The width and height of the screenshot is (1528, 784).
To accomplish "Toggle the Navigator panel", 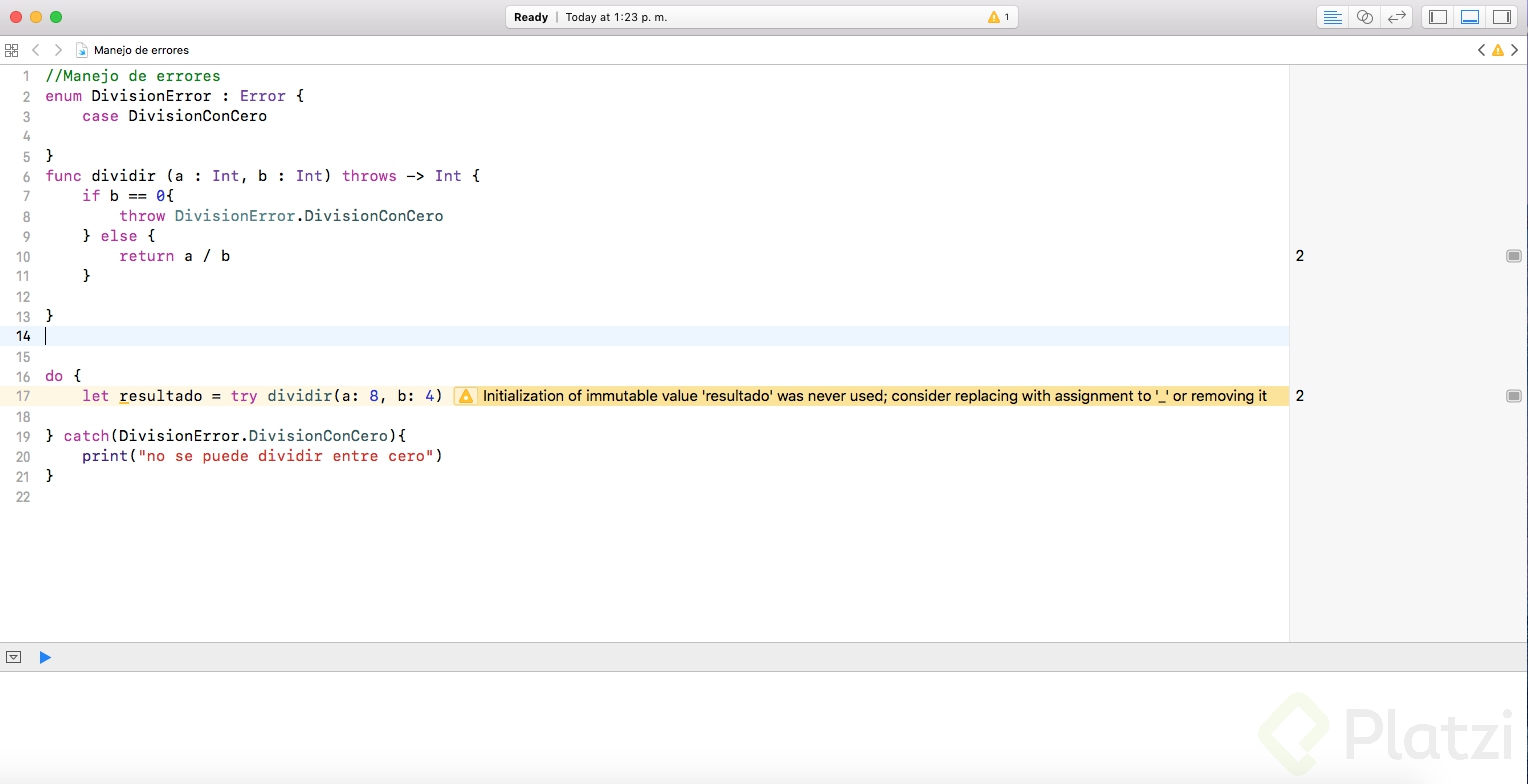I will (x=1438, y=17).
